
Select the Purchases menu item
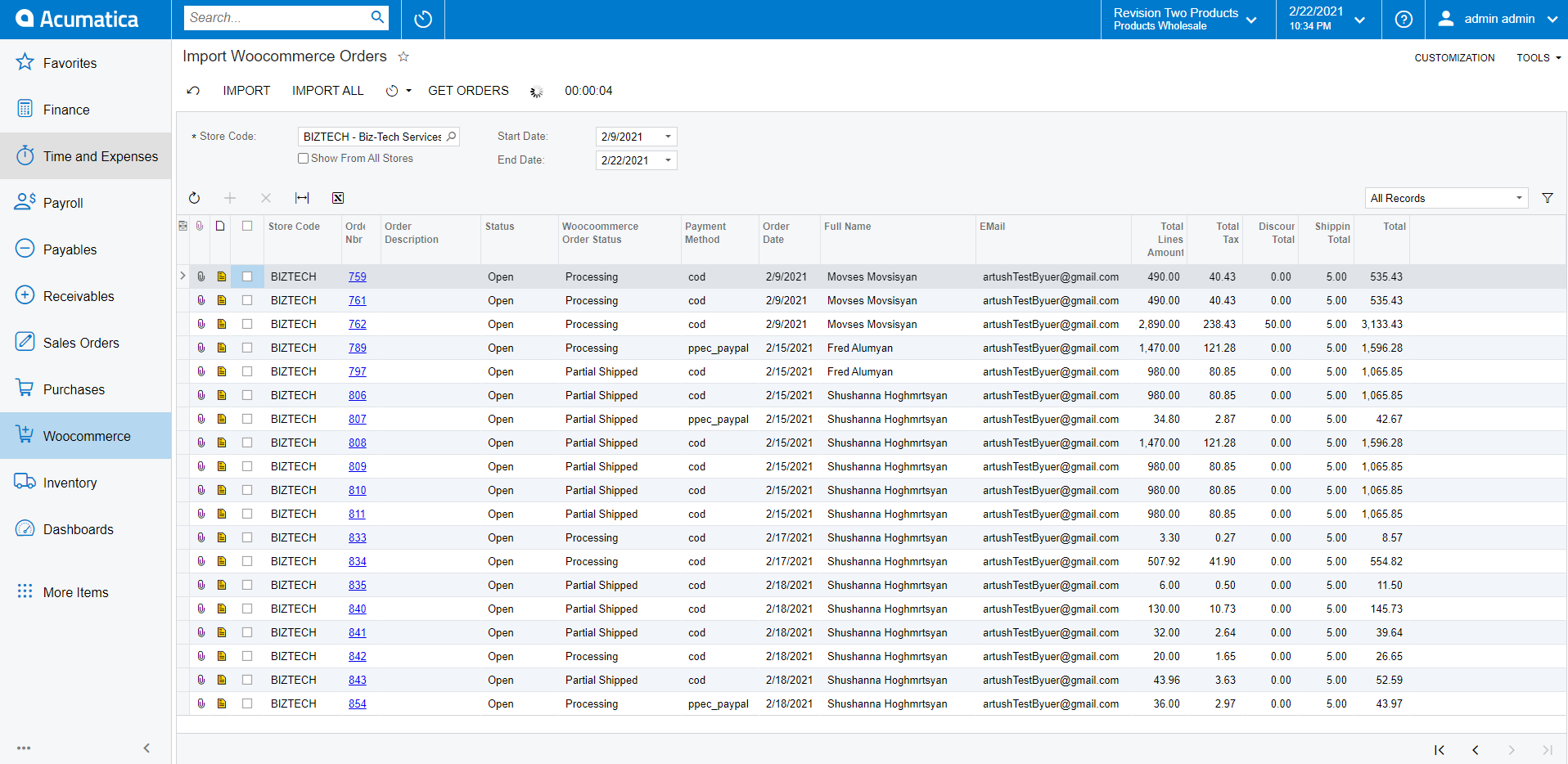pos(86,389)
